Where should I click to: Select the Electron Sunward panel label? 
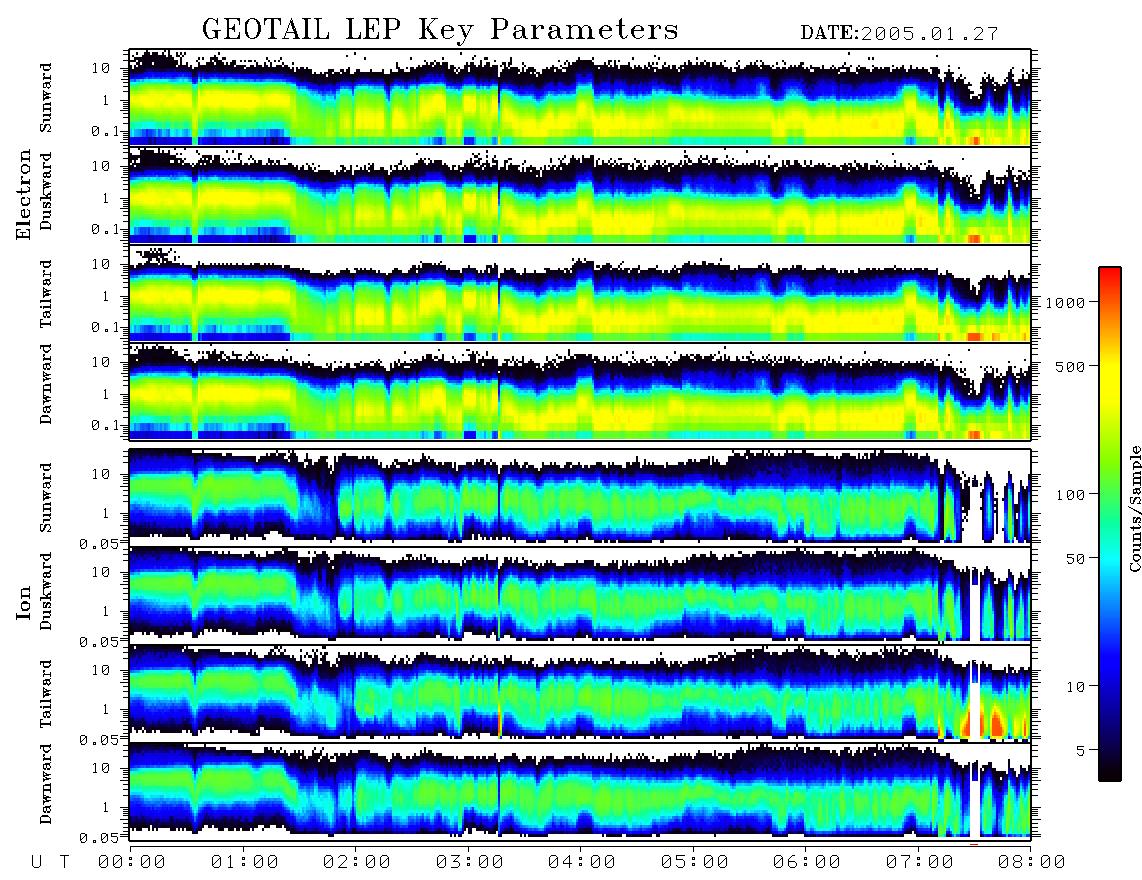(x=46, y=98)
